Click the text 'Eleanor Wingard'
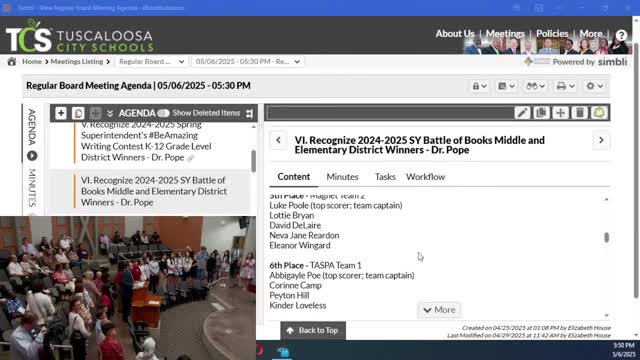Viewport: 640px width, 360px height. 300,245
